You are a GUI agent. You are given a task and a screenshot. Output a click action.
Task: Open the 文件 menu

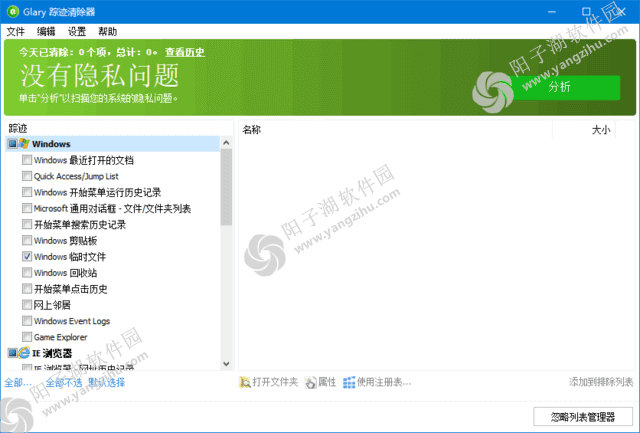pos(16,31)
